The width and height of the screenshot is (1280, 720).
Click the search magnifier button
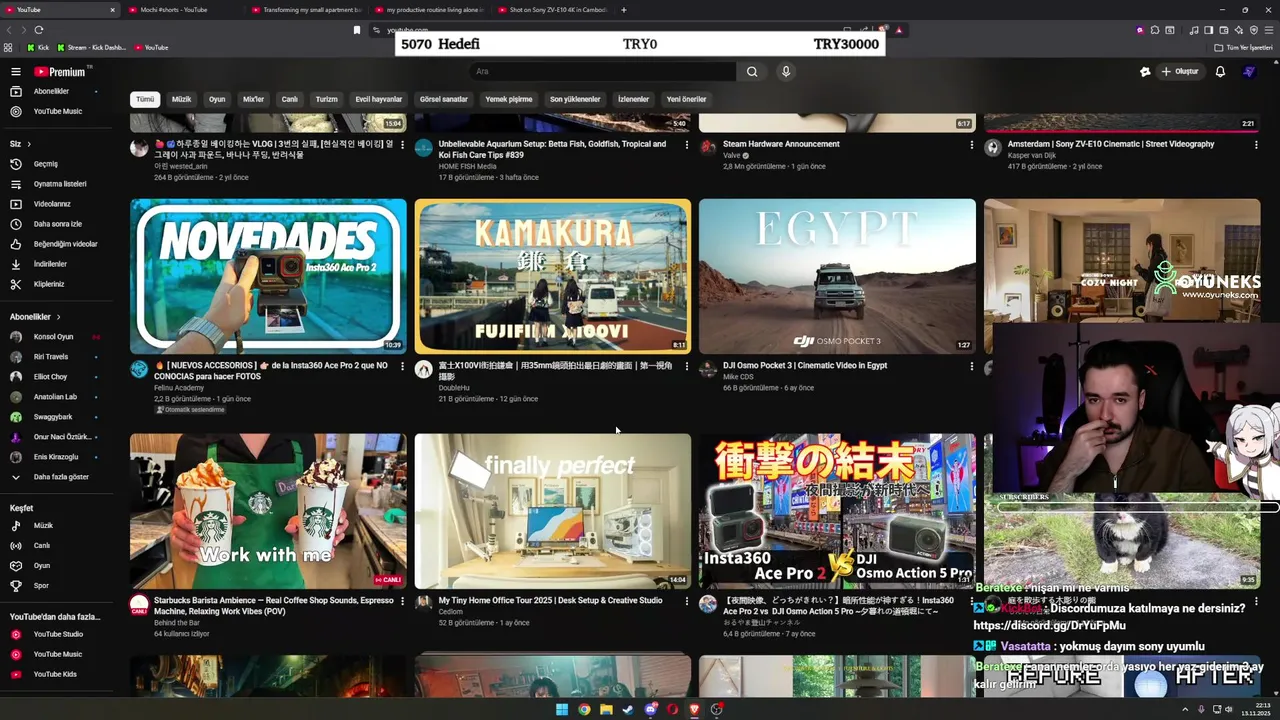[x=752, y=72]
